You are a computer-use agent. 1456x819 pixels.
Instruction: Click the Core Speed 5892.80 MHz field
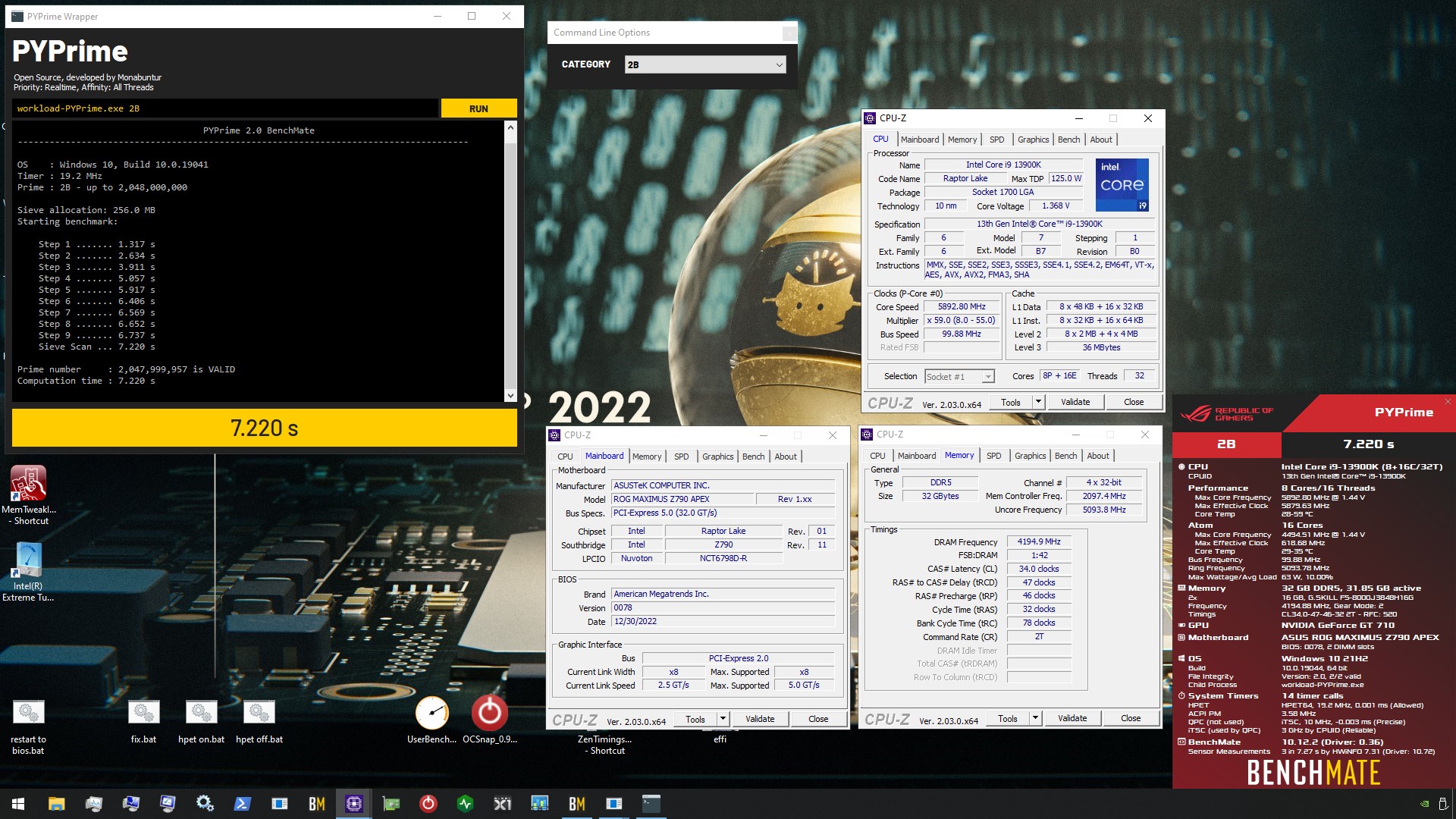[962, 307]
